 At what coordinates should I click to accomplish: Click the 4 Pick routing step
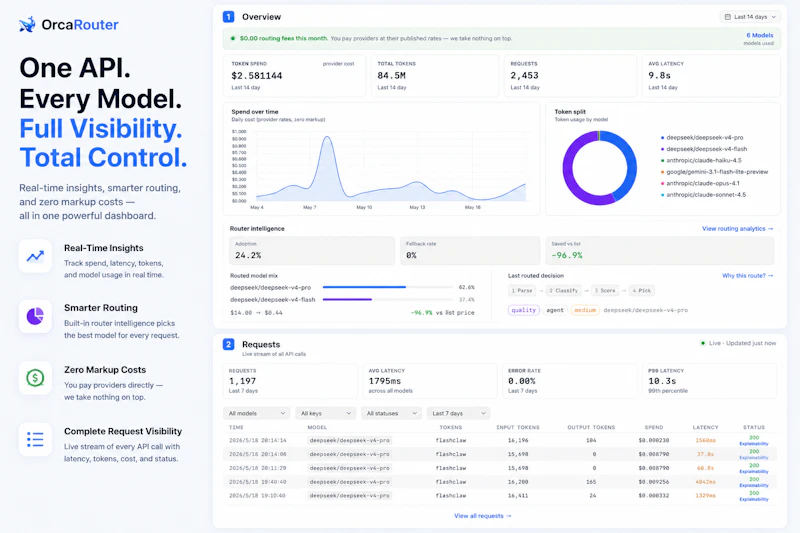(x=641, y=291)
